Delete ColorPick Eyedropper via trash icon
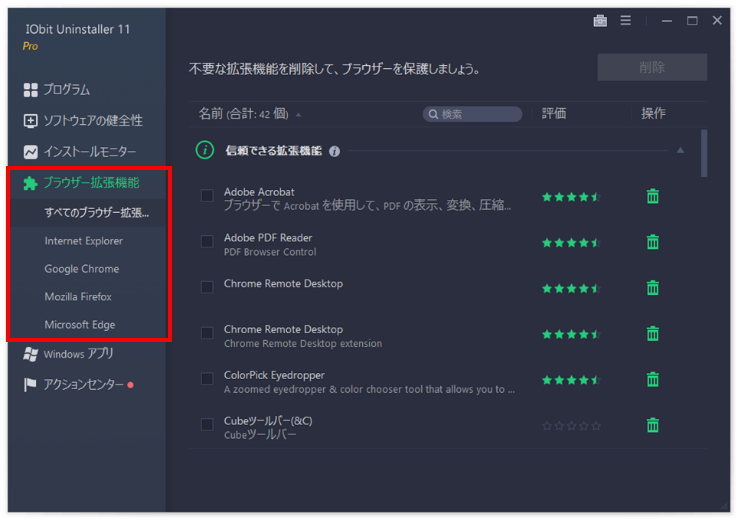This screenshot has width=738, height=520. pyautogui.click(x=653, y=379)
